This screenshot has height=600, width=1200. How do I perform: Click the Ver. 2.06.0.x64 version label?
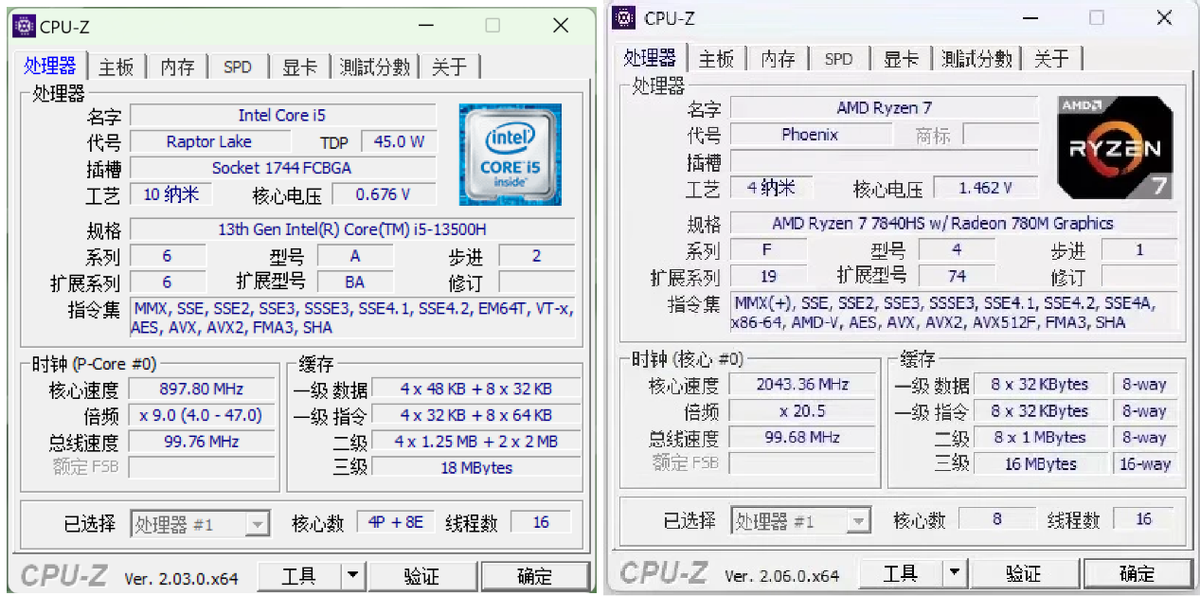pos(782,576)
